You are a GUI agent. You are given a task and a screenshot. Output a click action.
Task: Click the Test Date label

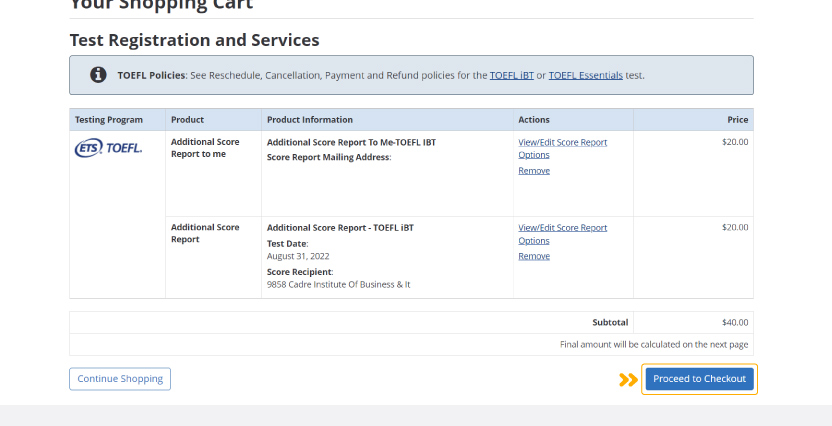pos(287,244)
